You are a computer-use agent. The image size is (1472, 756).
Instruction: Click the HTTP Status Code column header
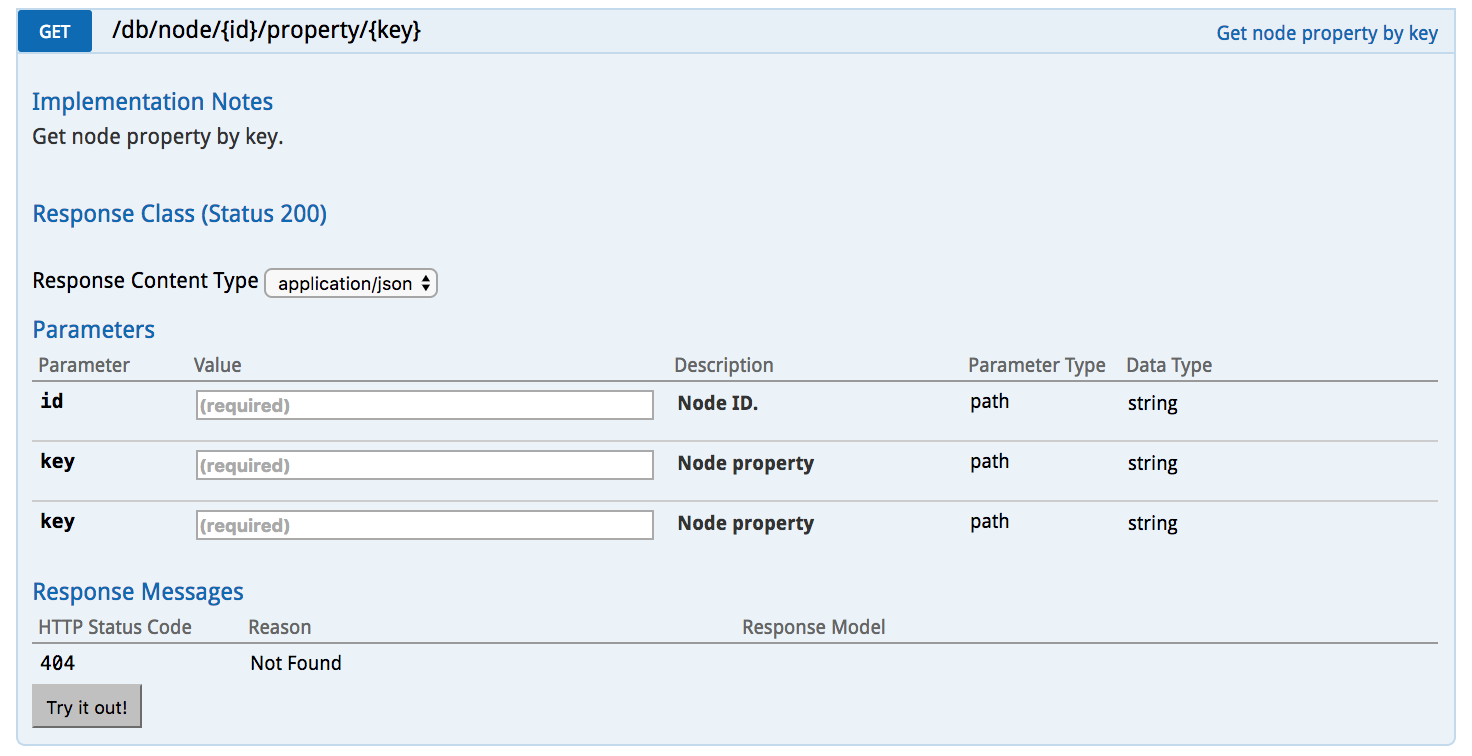coord(115,627)
